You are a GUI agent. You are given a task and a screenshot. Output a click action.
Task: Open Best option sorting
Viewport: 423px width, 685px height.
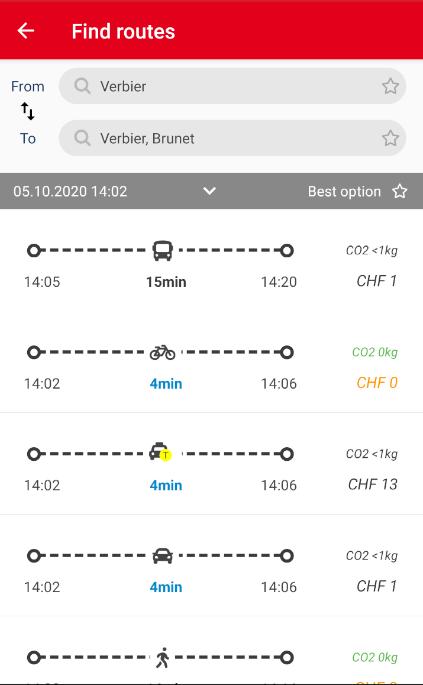[344, 191]
